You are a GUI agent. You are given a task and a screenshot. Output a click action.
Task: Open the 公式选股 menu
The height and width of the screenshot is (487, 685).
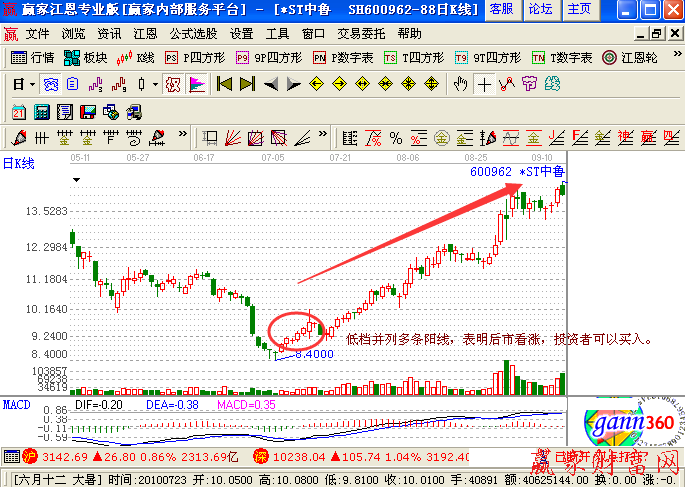point(192,33)
